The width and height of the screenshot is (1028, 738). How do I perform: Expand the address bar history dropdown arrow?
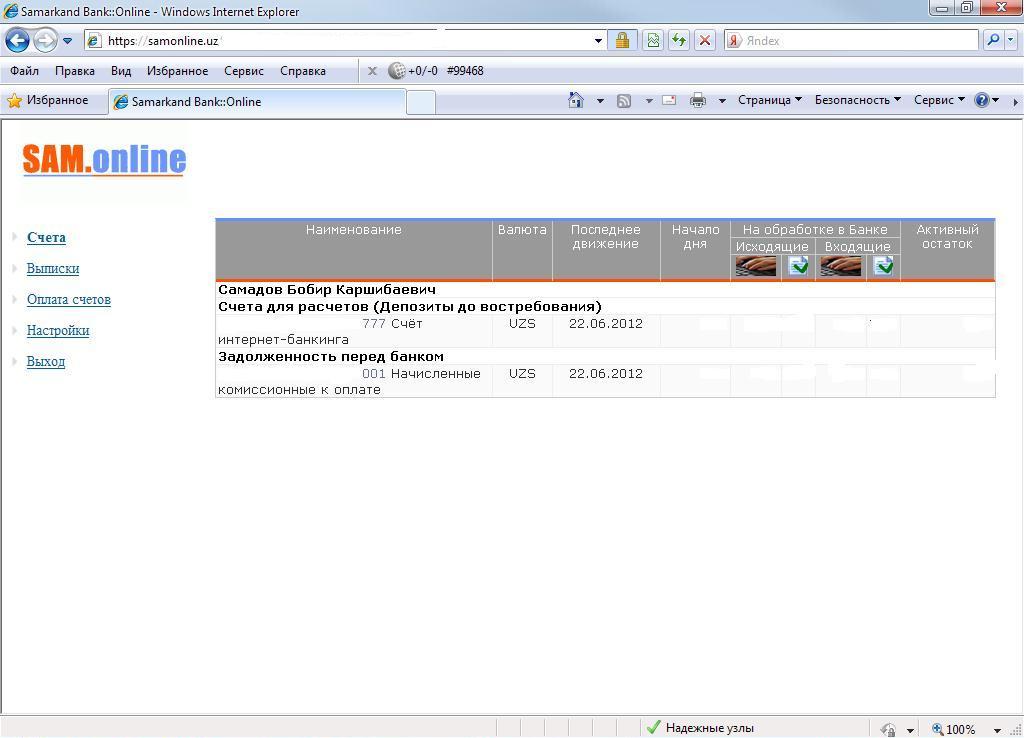tap(598, 41)
